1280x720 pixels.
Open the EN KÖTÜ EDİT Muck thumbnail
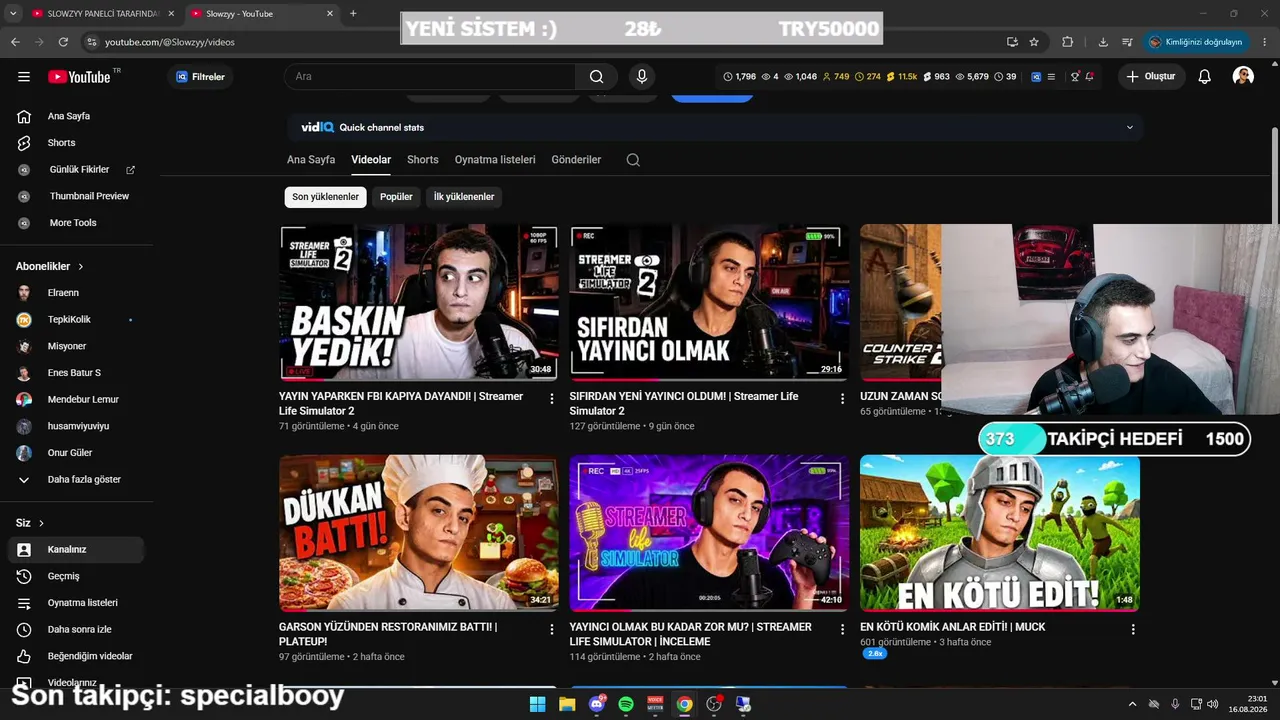coord(1000,533)
